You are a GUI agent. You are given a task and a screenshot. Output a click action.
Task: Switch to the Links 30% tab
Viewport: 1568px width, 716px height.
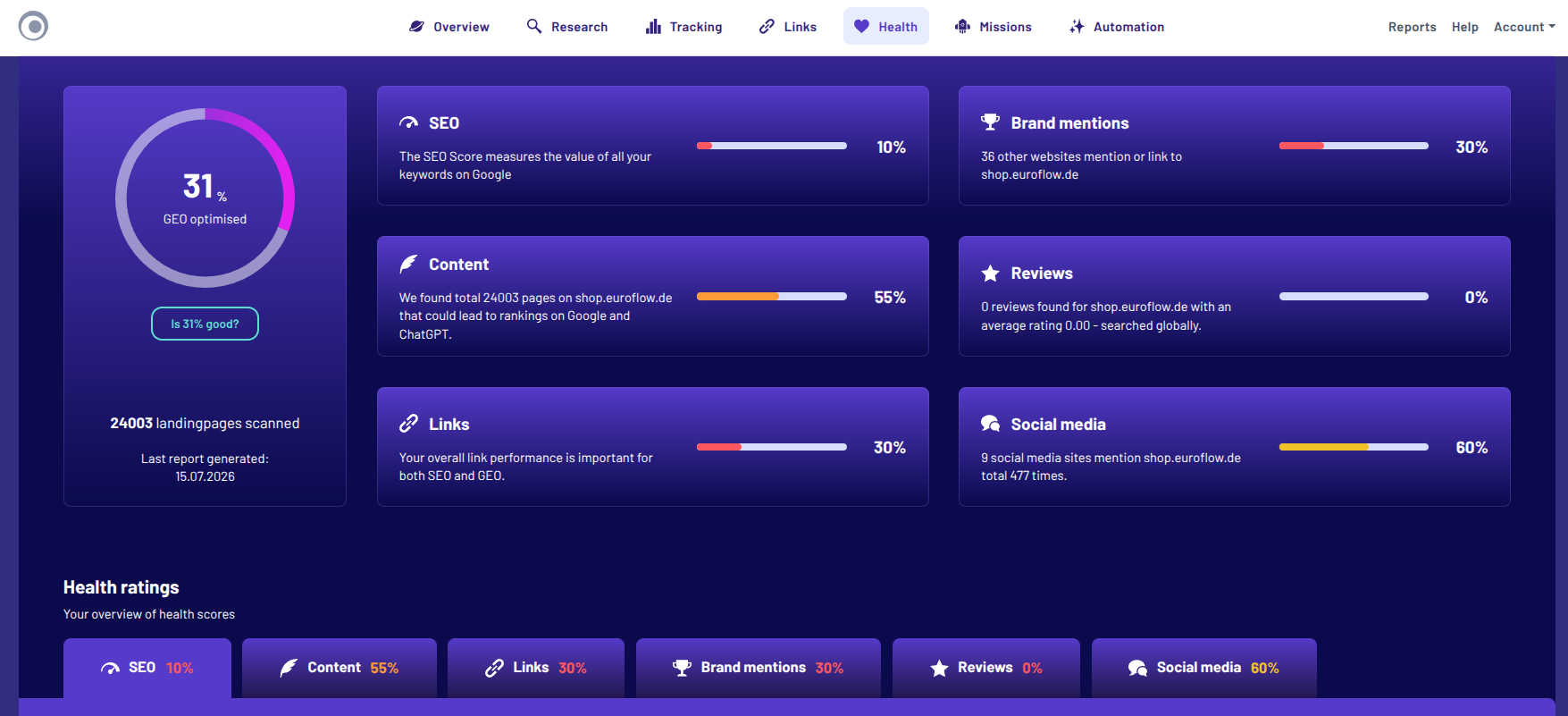[536, 668]
